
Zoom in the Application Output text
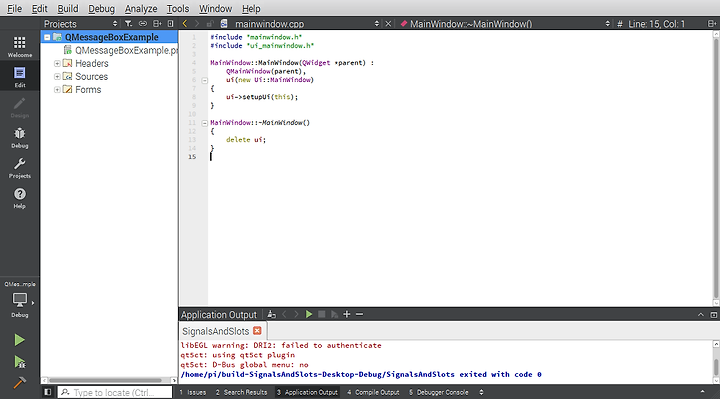[x=347, y=315]
